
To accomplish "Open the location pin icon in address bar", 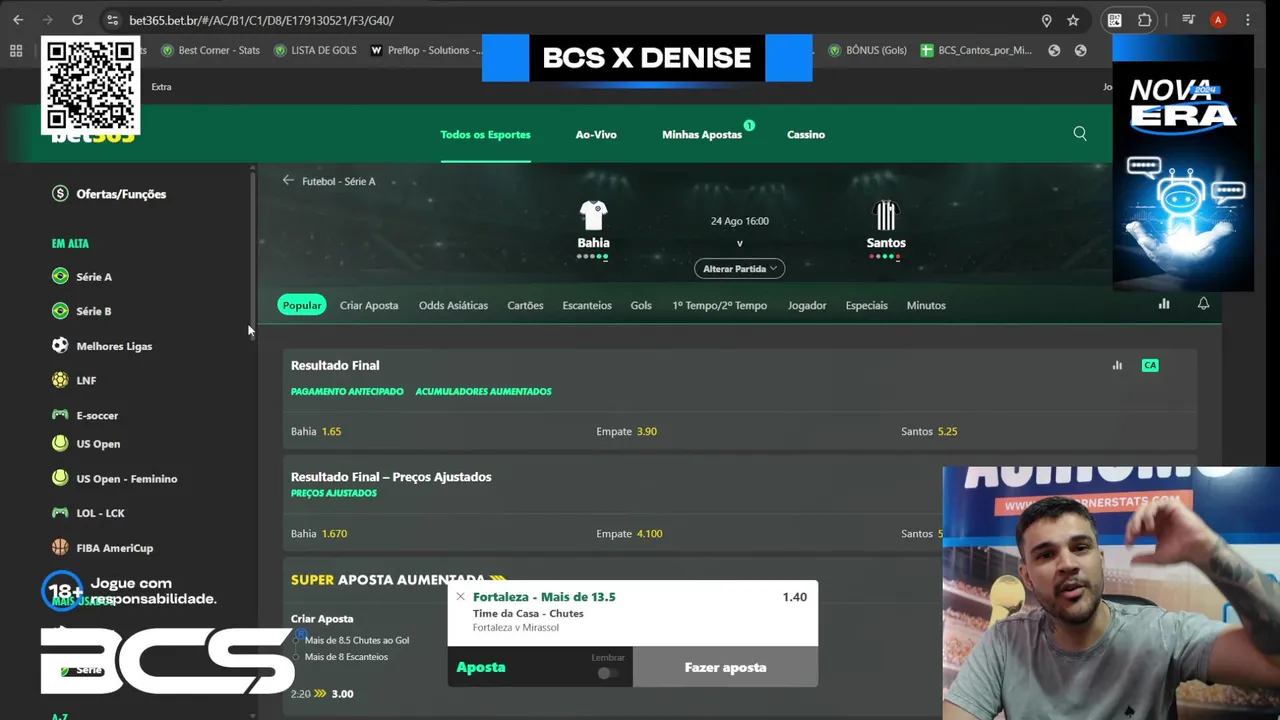I will tap(1046, 20).
